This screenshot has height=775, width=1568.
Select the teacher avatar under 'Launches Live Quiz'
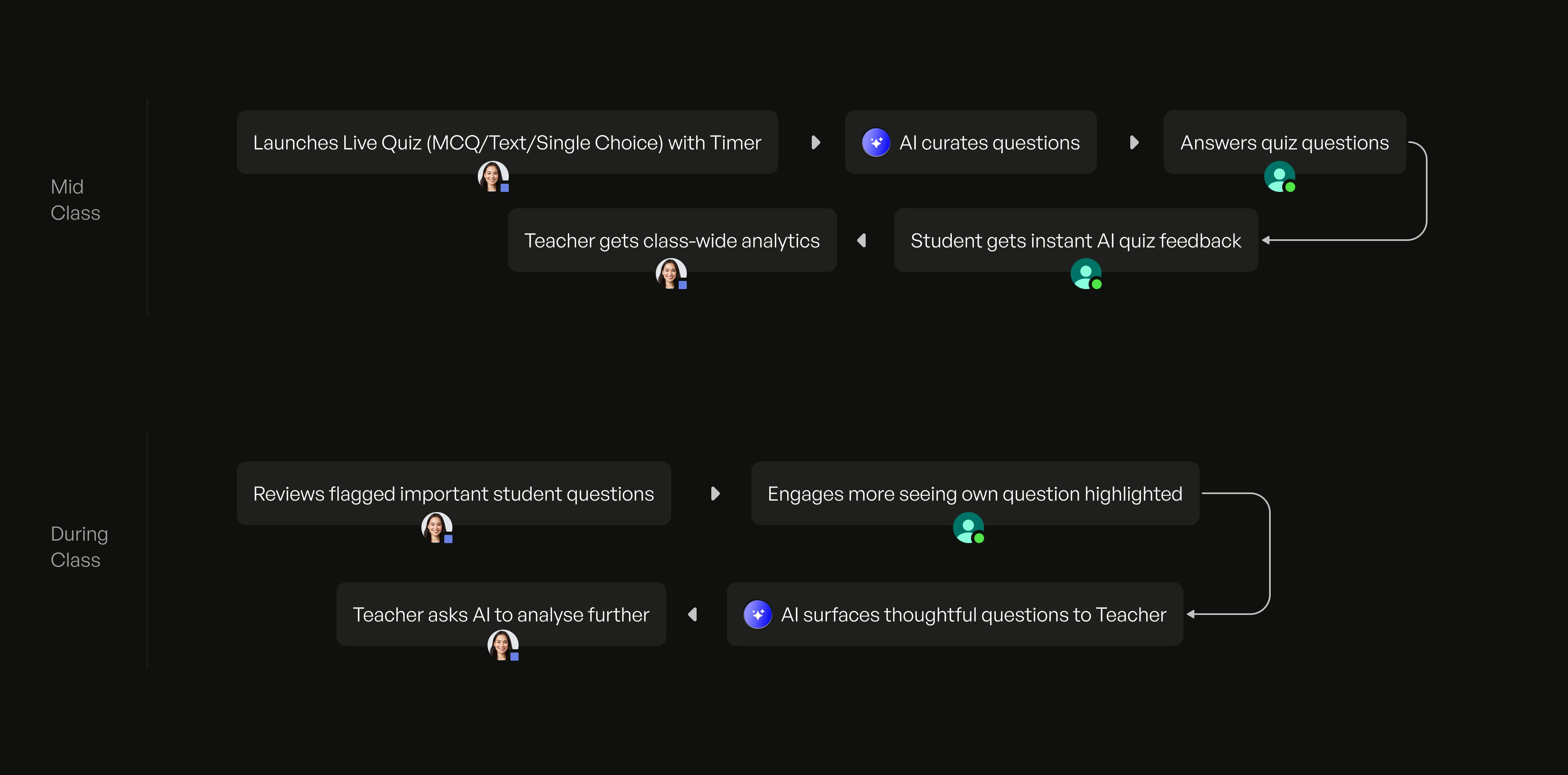pos(493,176)
